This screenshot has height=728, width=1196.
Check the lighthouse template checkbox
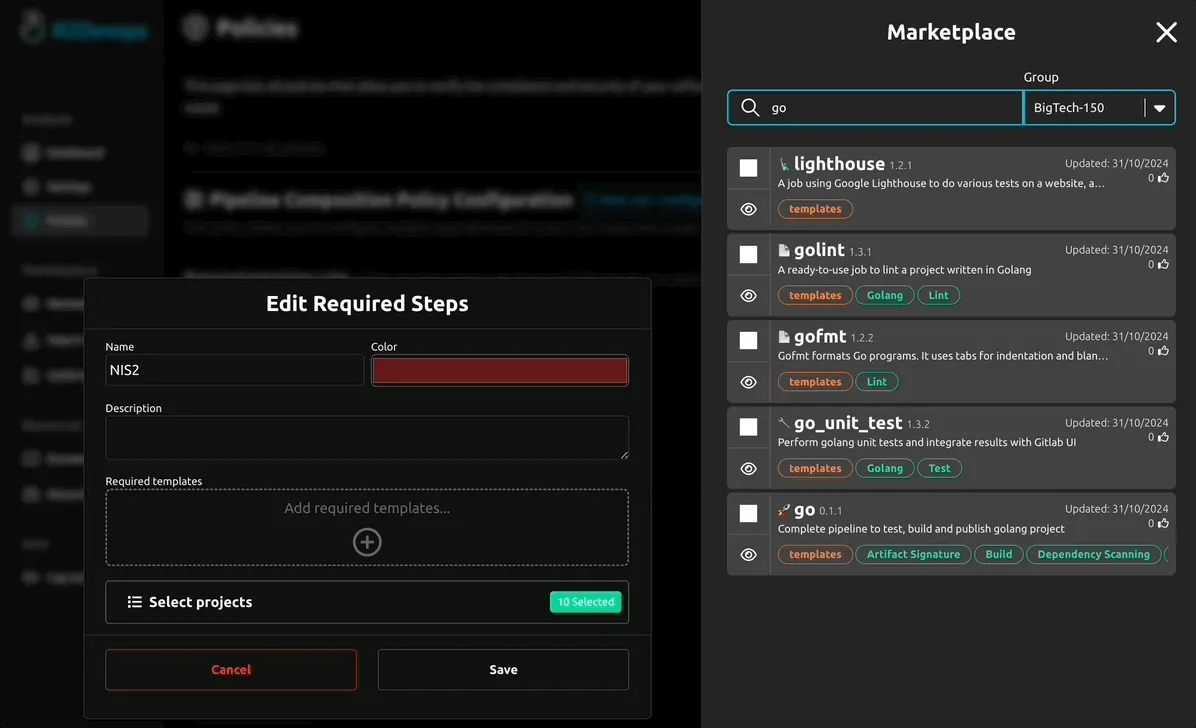click(748, 168)
